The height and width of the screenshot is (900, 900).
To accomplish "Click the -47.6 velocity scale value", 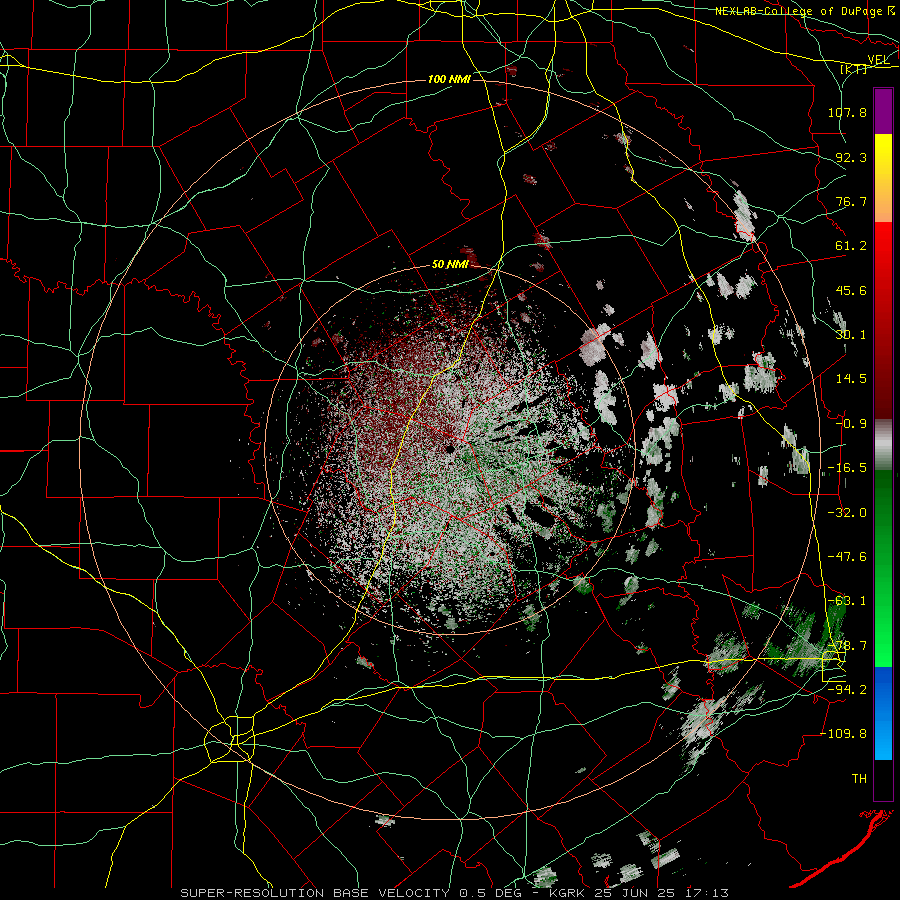I will tap(847, 557).
